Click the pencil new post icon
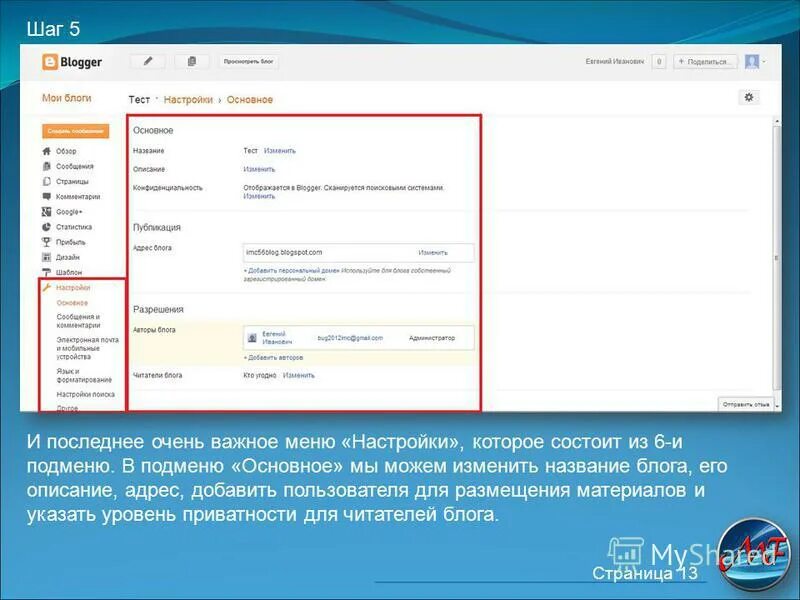 148,62
